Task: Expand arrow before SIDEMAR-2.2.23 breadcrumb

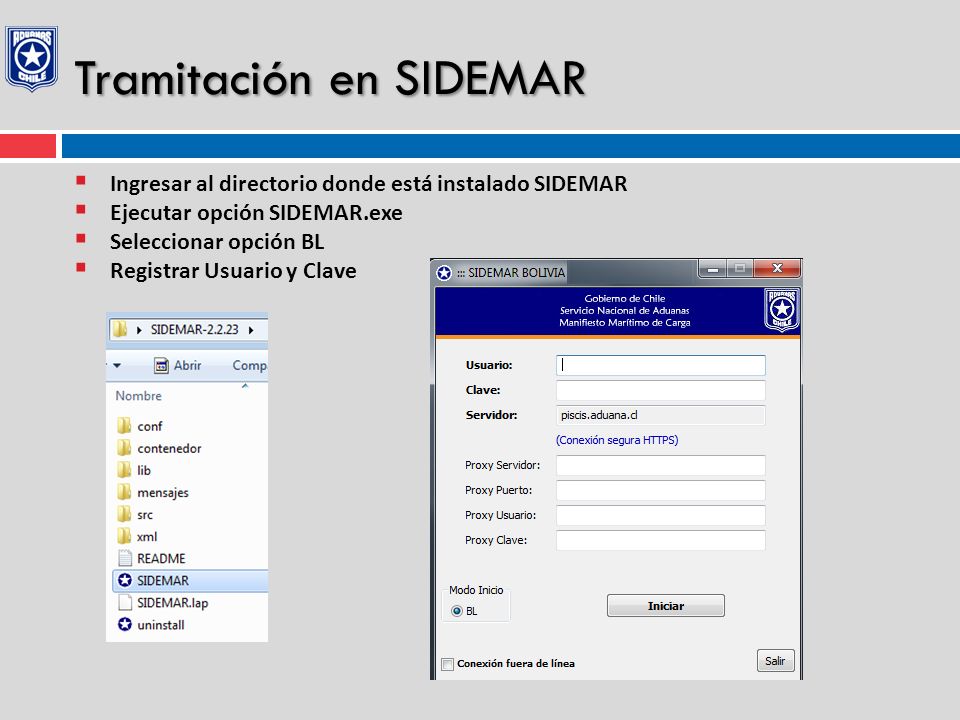Action: 139,330
